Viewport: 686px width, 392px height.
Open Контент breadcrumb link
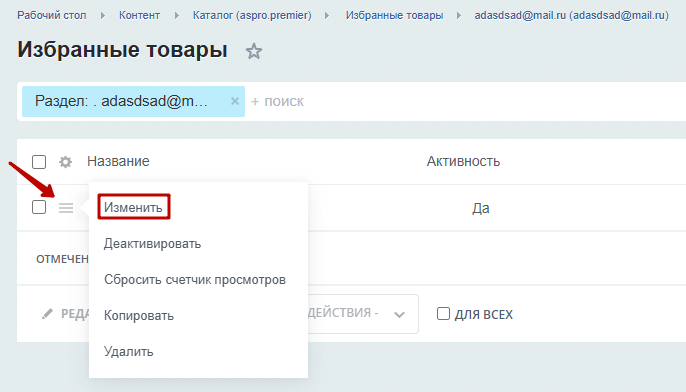tap(139, 15)
